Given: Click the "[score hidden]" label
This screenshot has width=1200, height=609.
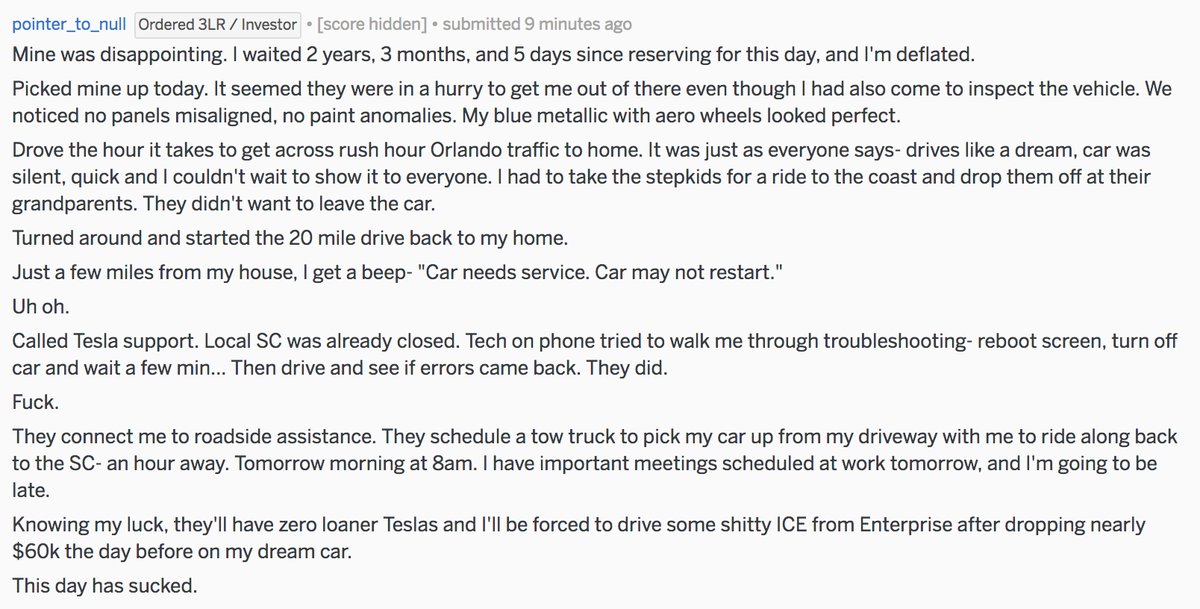Looking at the screenshot, I should coord(365,23).
